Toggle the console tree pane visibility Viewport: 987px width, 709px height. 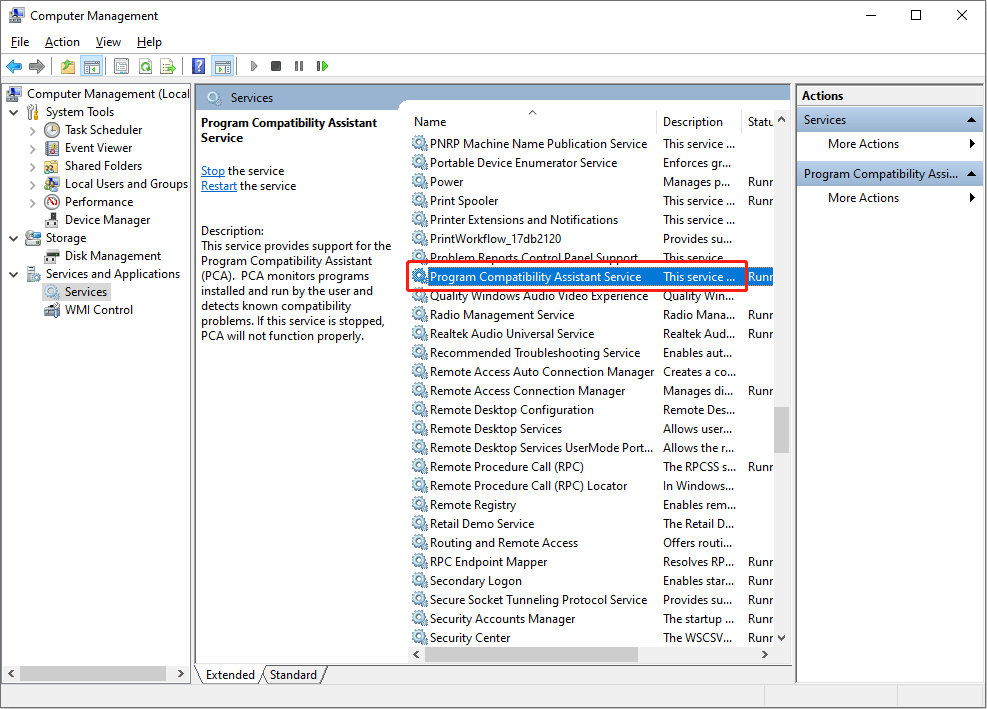(90, 66)
